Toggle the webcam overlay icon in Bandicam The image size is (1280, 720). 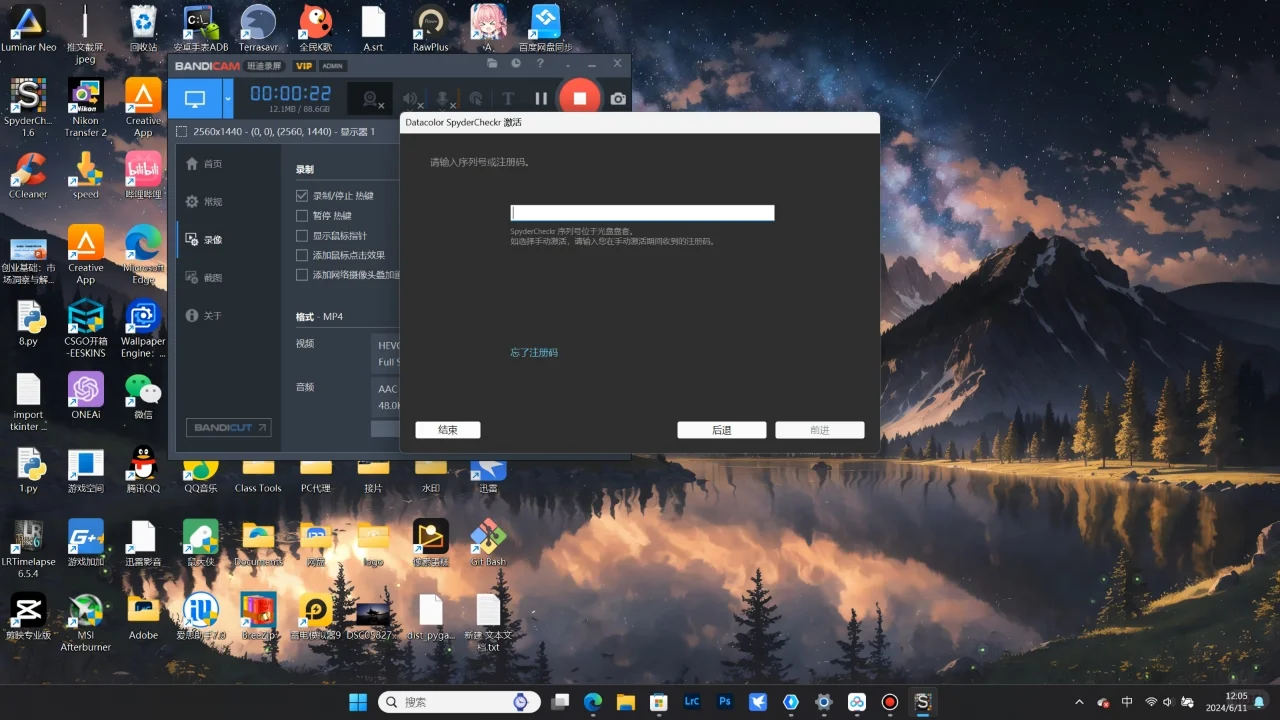tap(371, 99)
